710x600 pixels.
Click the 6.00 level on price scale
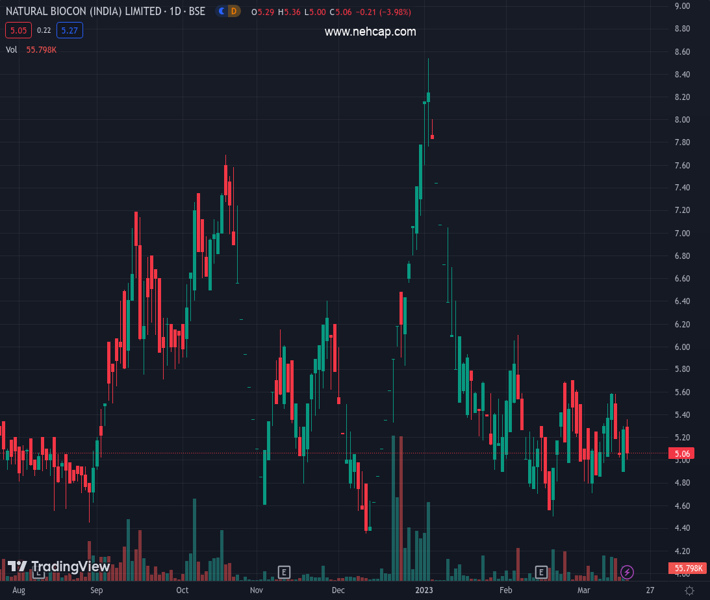pyautogui.click(x=683, y=347)
